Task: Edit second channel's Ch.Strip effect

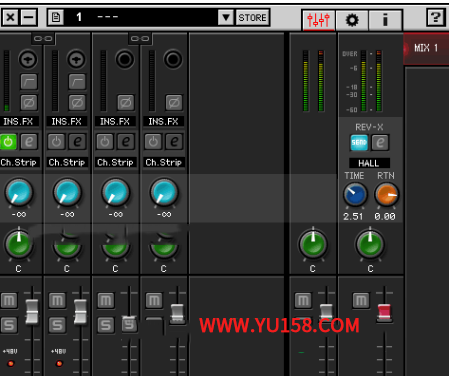Action: (x=77, y=142)
